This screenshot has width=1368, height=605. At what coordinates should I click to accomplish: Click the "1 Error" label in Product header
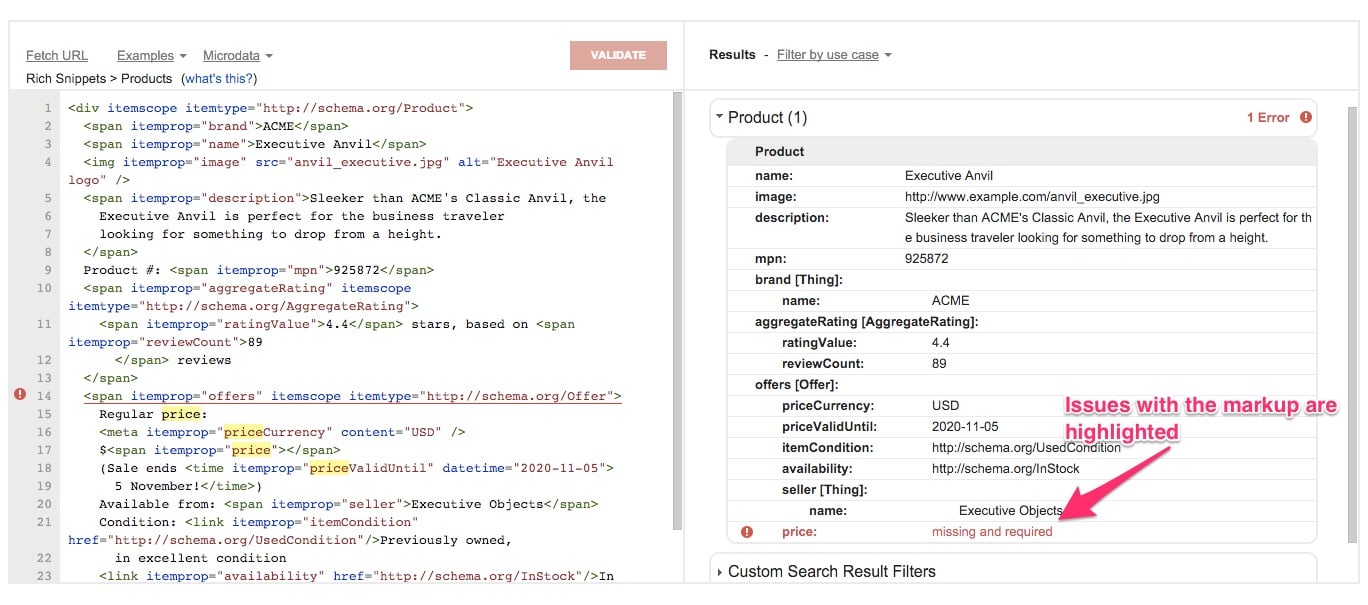(1267, 118)
